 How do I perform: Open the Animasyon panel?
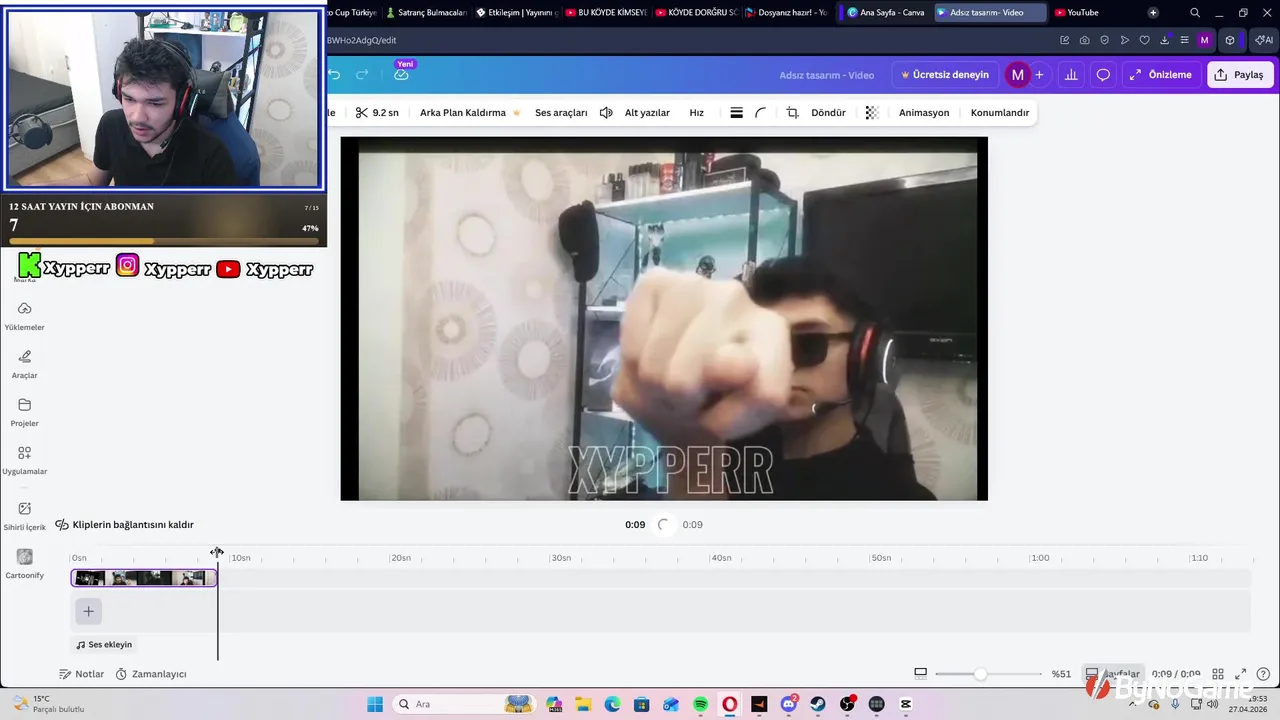point(924,113)
